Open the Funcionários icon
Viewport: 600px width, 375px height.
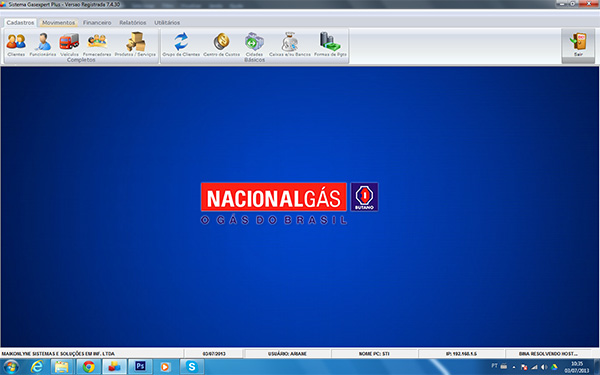43,44
